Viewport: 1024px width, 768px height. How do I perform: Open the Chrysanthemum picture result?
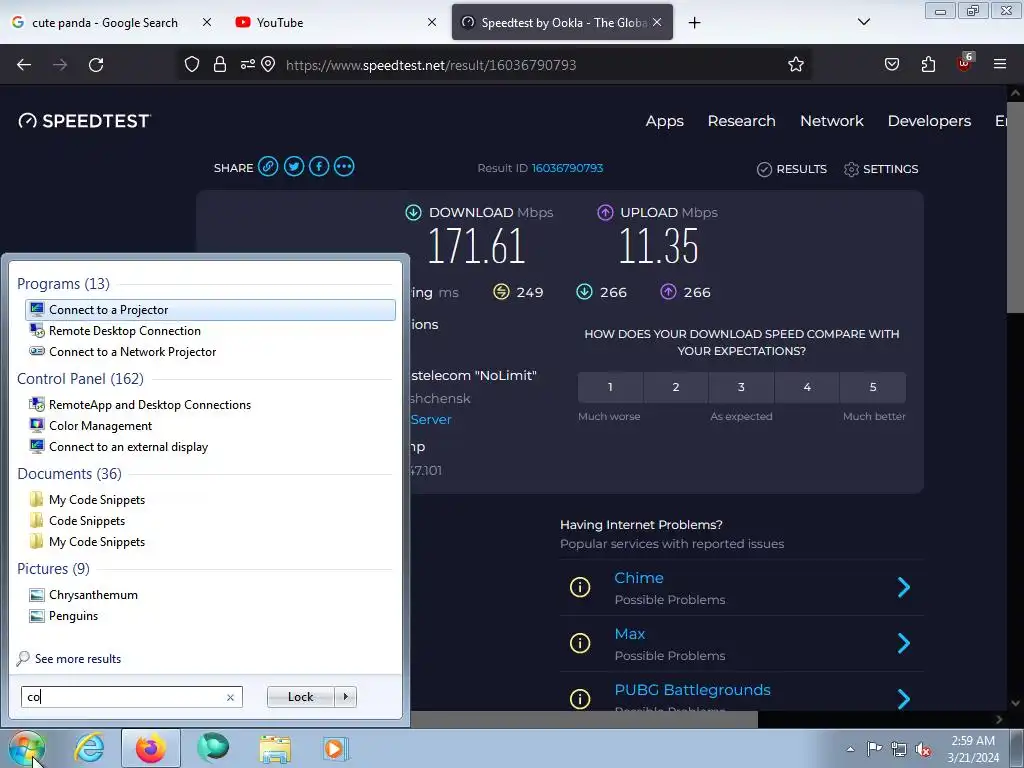pyautogui.click(x=210, y=595)
